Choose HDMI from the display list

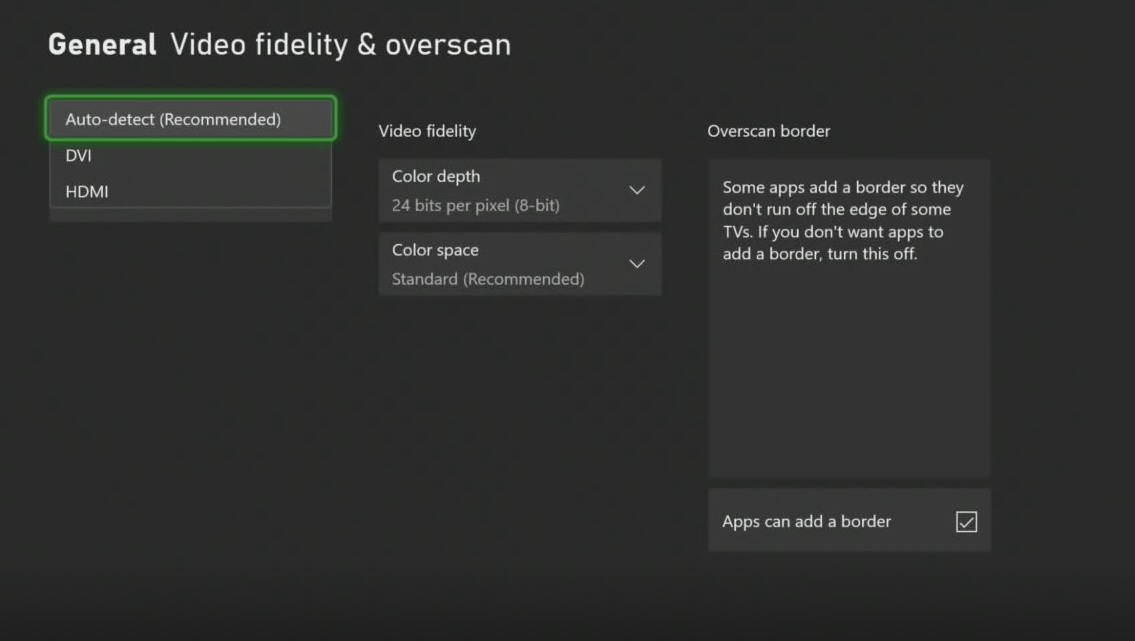[191, 192]
